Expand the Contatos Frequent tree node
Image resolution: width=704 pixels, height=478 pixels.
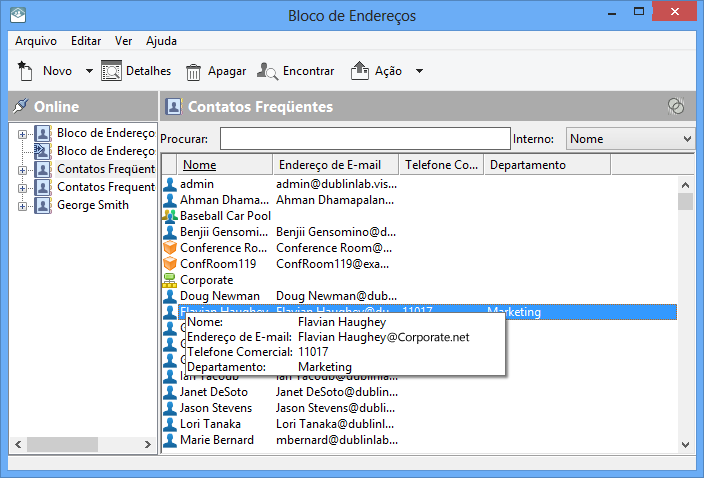tap(22, 188)
